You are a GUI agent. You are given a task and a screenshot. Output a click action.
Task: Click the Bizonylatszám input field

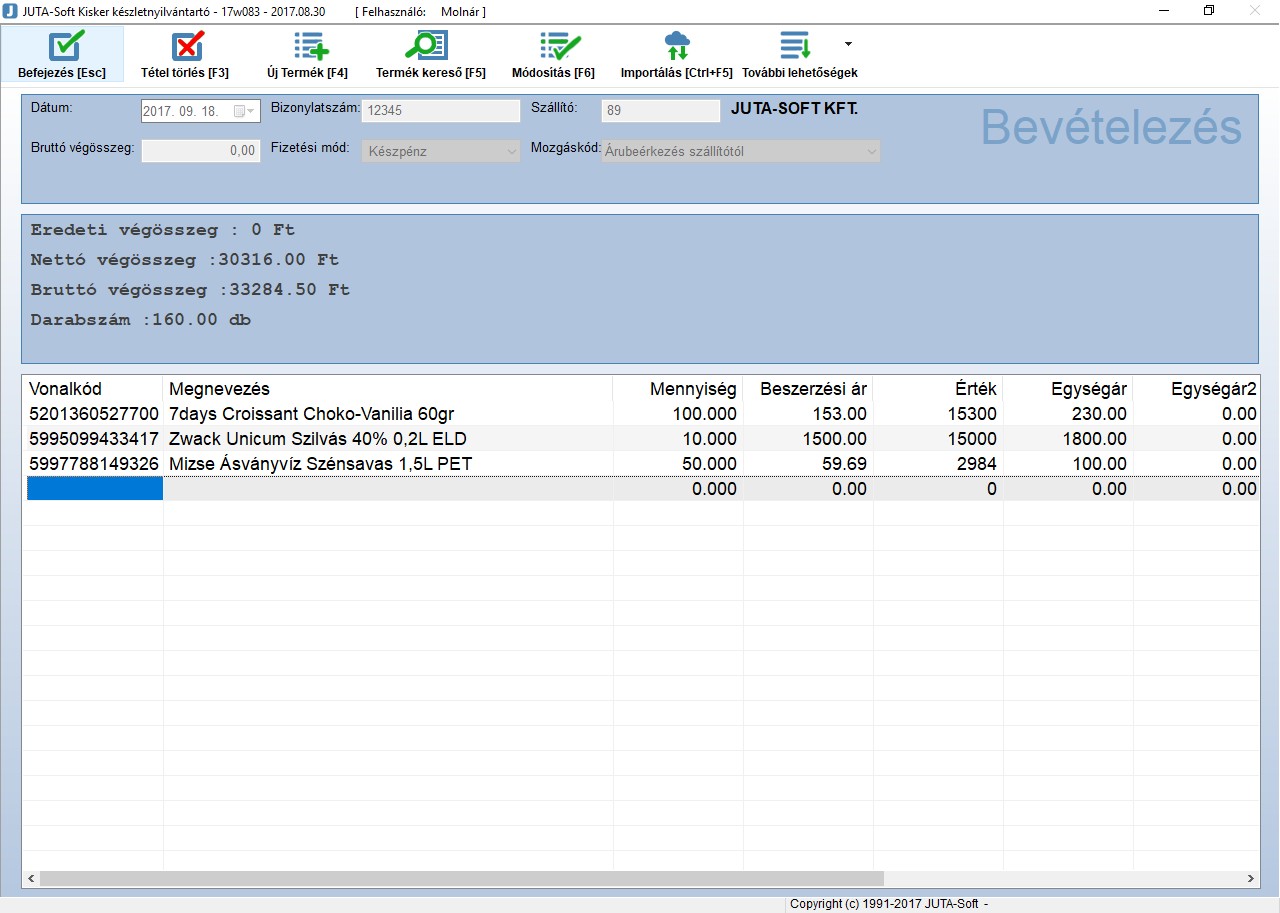pyautogui.click(x=440, y=111)
